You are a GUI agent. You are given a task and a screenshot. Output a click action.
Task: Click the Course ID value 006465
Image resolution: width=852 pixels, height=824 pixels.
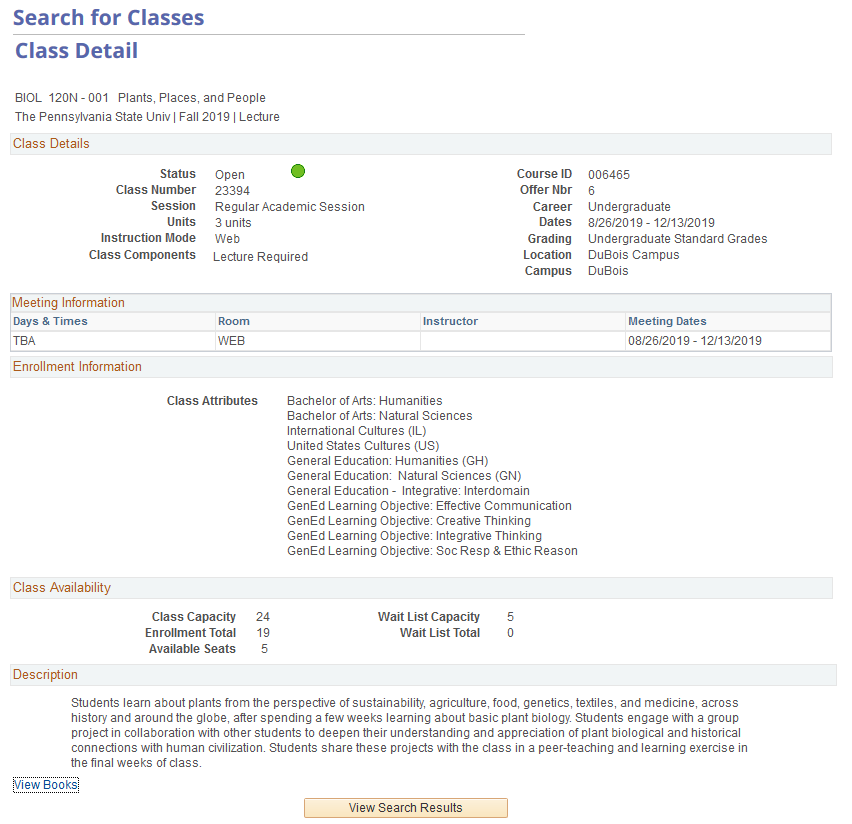click(x=609, y=173)
